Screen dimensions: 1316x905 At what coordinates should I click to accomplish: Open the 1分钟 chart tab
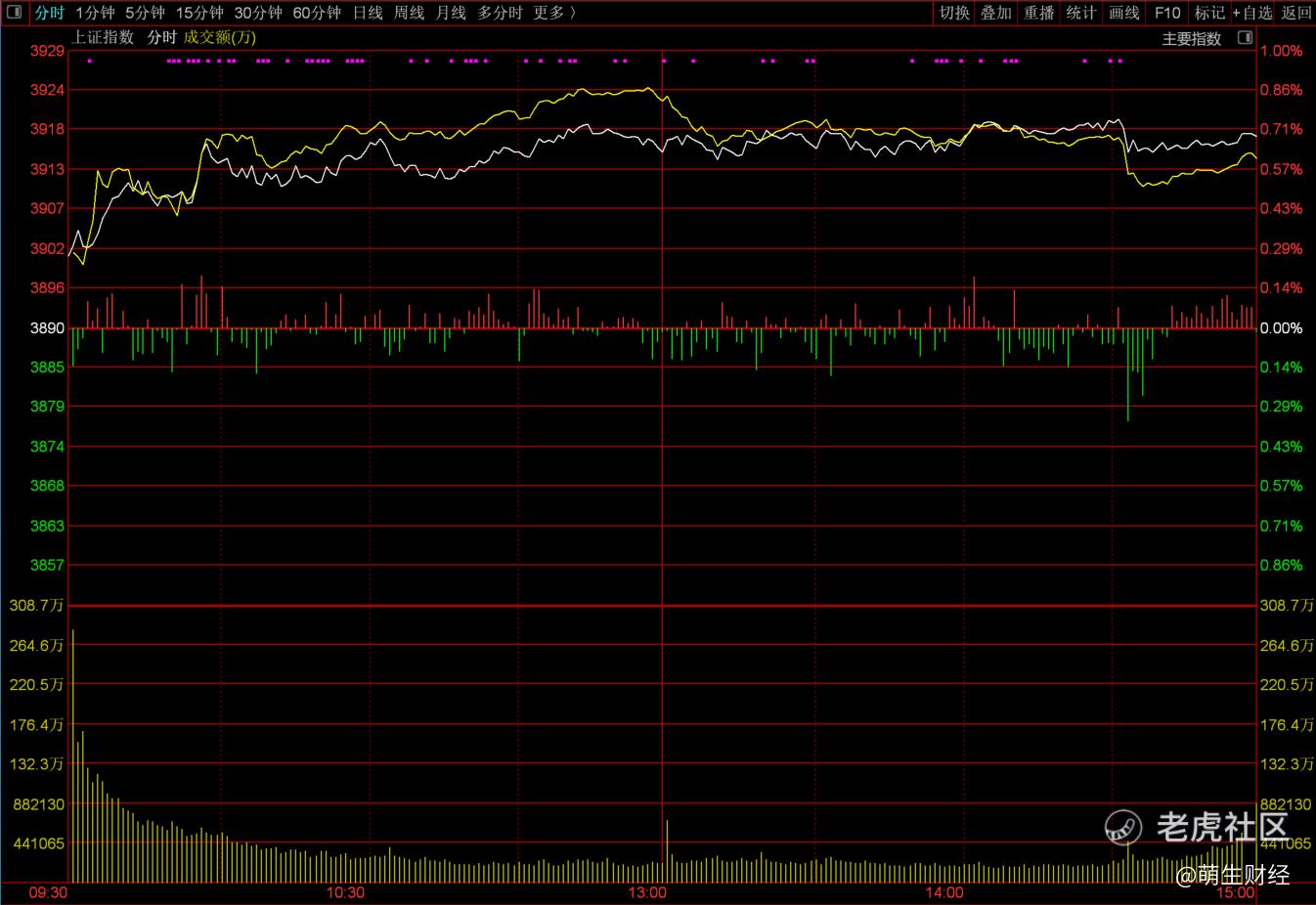click(95, 13)
